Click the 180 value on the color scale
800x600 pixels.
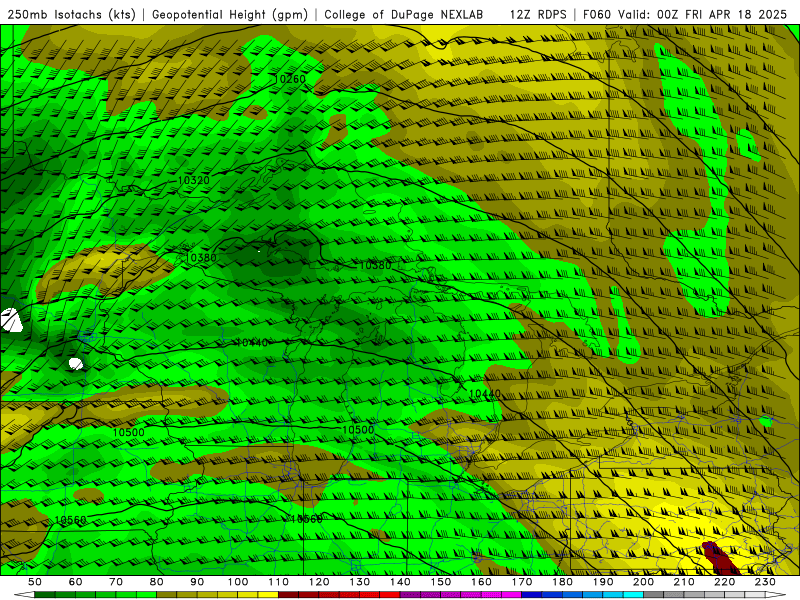point(562,582)
